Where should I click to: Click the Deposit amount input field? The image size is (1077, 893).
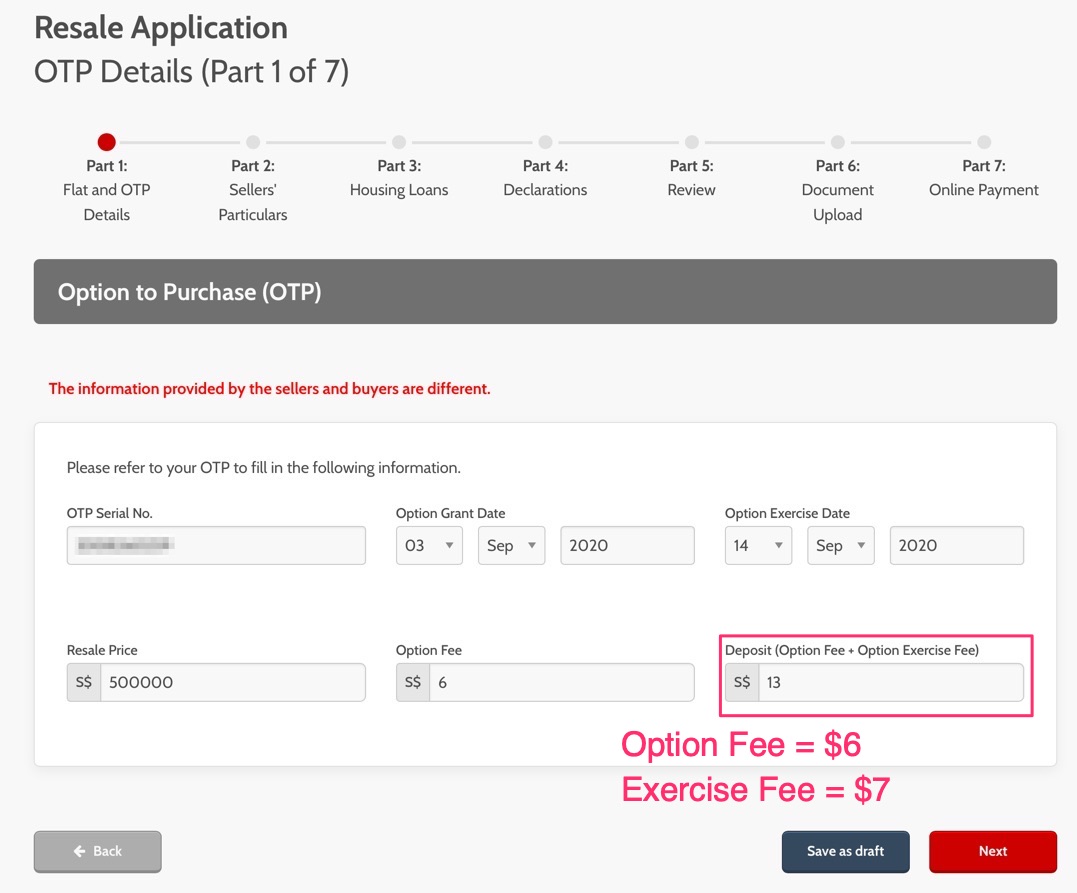891,682
